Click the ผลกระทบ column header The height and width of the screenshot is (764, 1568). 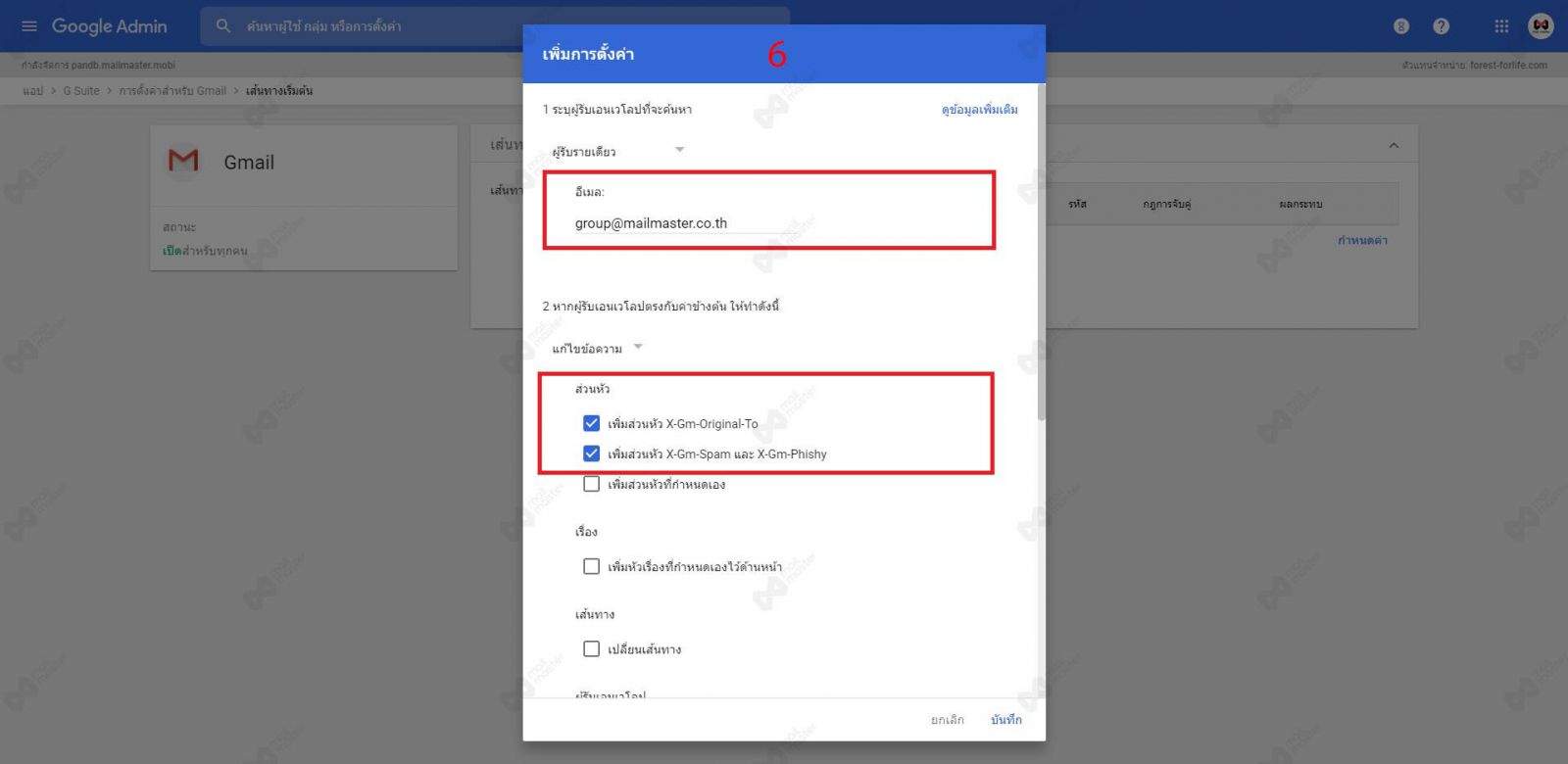click(1300, 204)
